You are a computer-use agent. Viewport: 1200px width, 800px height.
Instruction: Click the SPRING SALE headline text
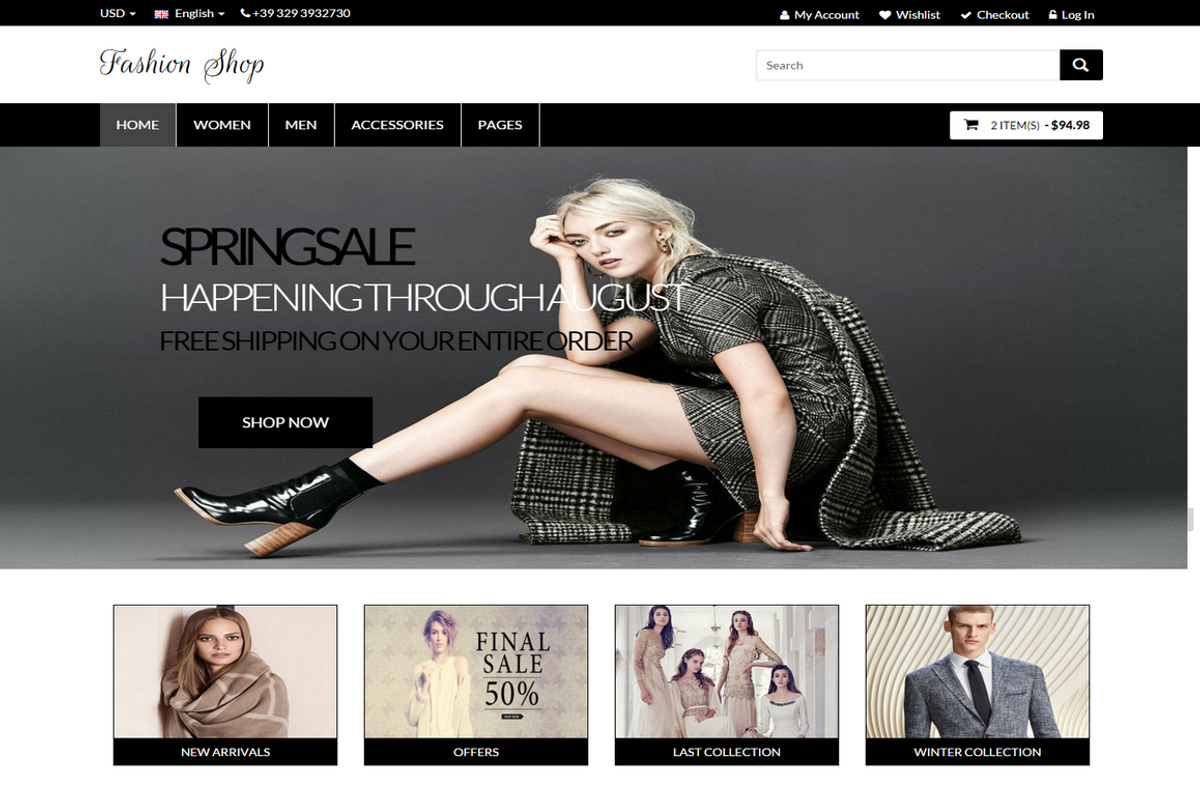pyautogui.click(x=287, y=247)
